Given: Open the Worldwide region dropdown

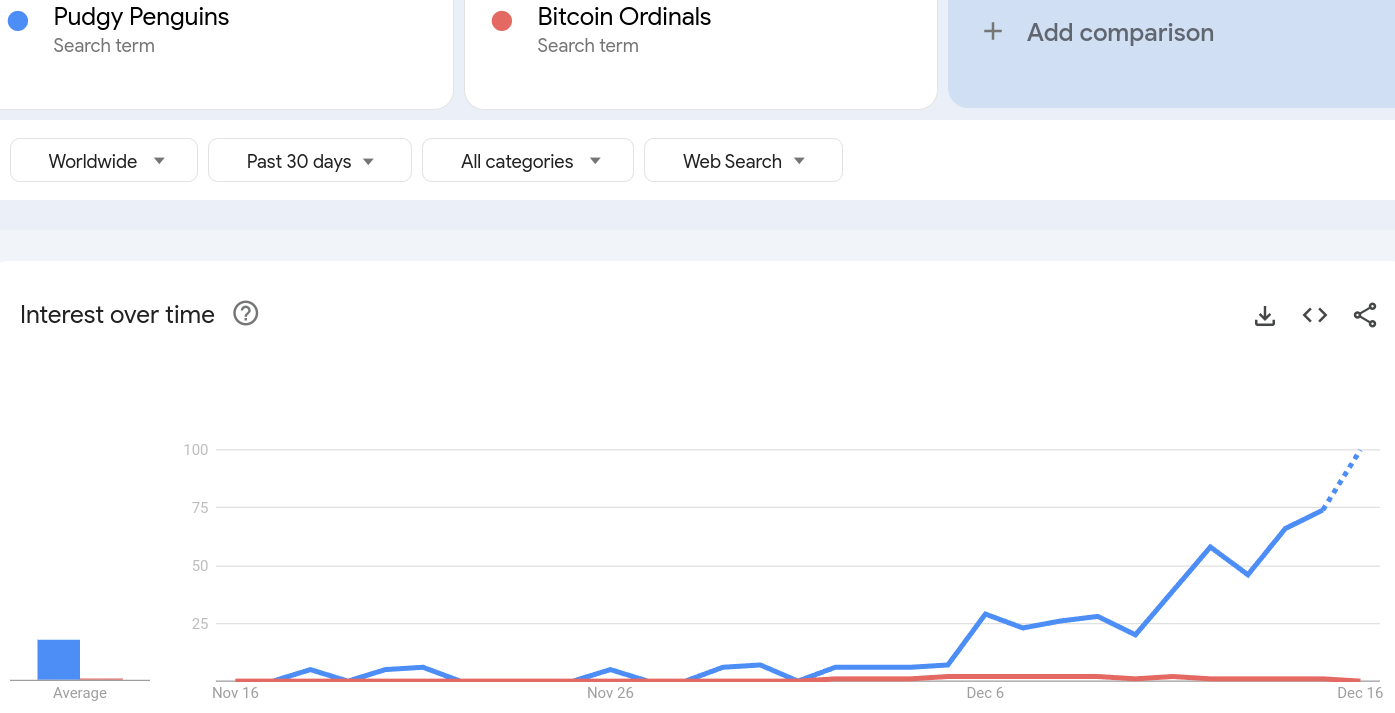Looking at the screenshot, I should click(104, 161).
